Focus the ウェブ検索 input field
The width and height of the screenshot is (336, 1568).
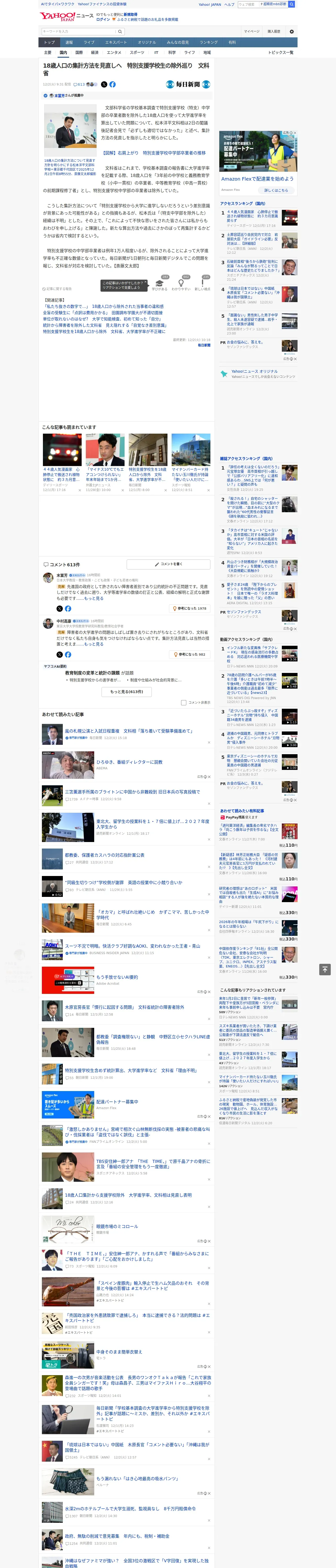(x=248, y=4)
